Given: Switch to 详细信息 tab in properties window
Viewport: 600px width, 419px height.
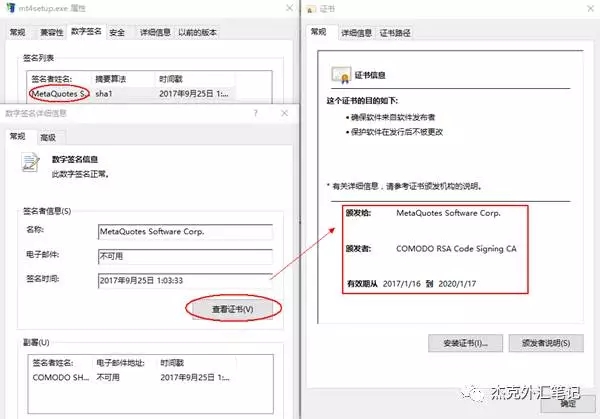Looking at the screenshot, I should [155, 32].
